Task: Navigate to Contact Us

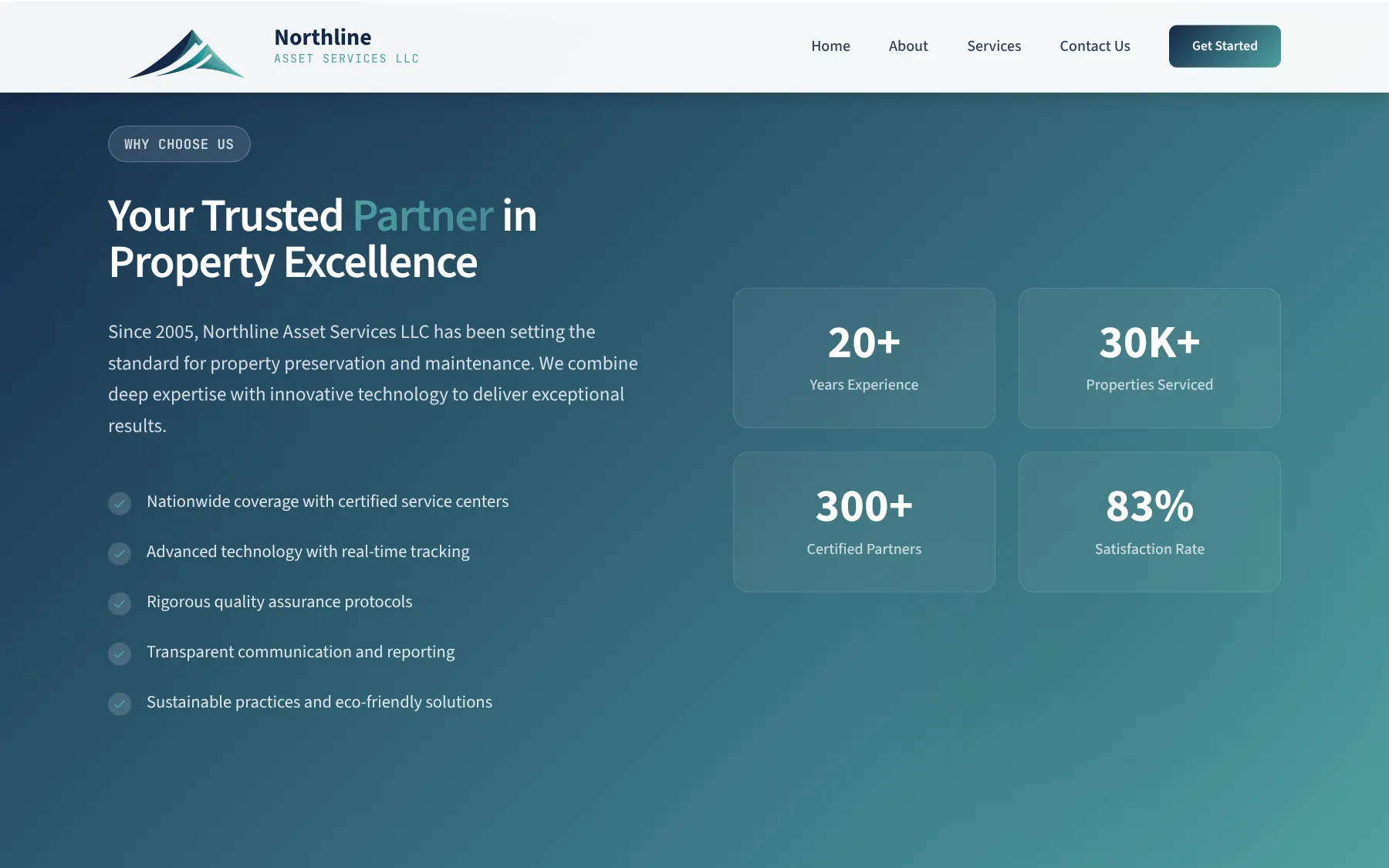Action: click(x=1095, y=46)
